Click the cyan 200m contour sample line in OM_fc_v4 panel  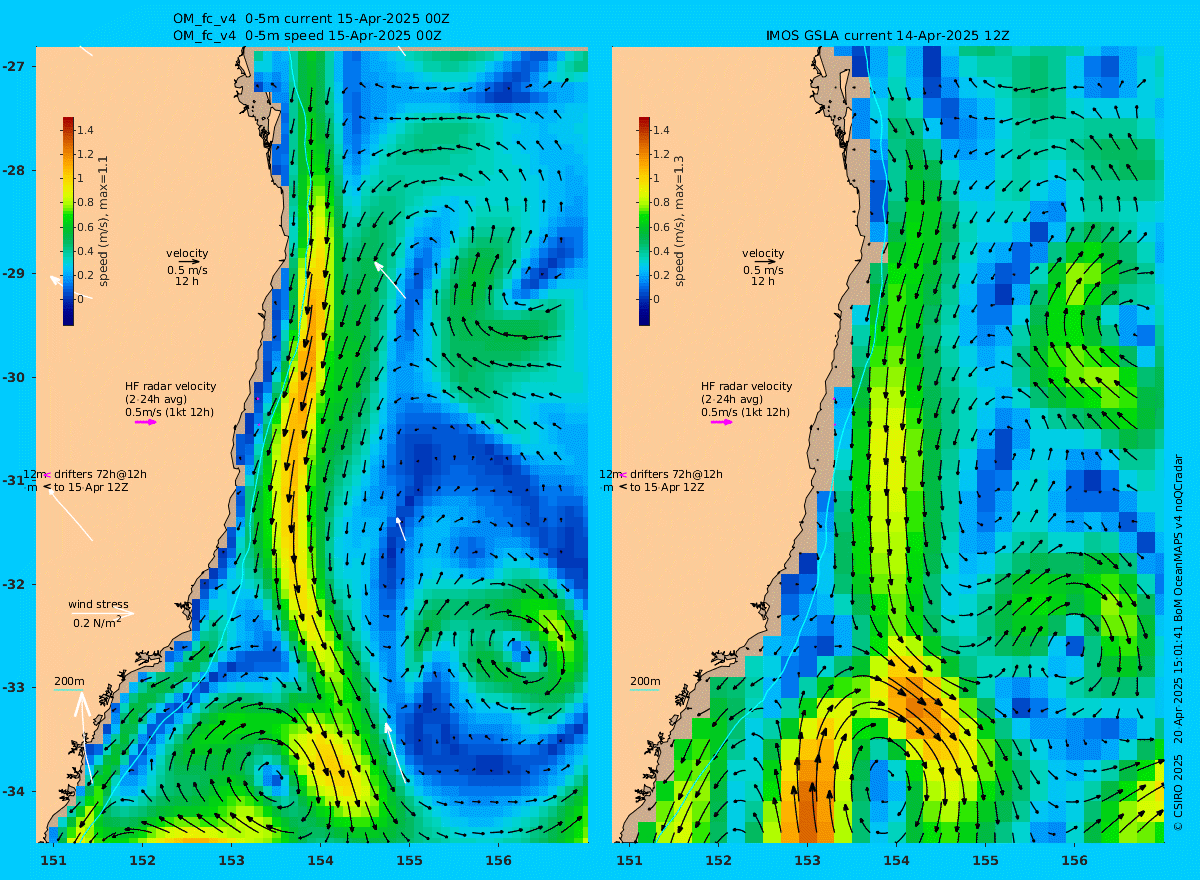click(x=69, y=690)
